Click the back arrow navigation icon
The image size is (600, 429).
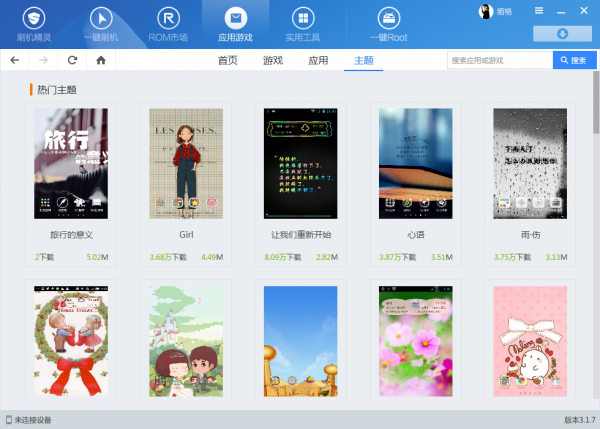pyautogui.click(x=15, y=60)
